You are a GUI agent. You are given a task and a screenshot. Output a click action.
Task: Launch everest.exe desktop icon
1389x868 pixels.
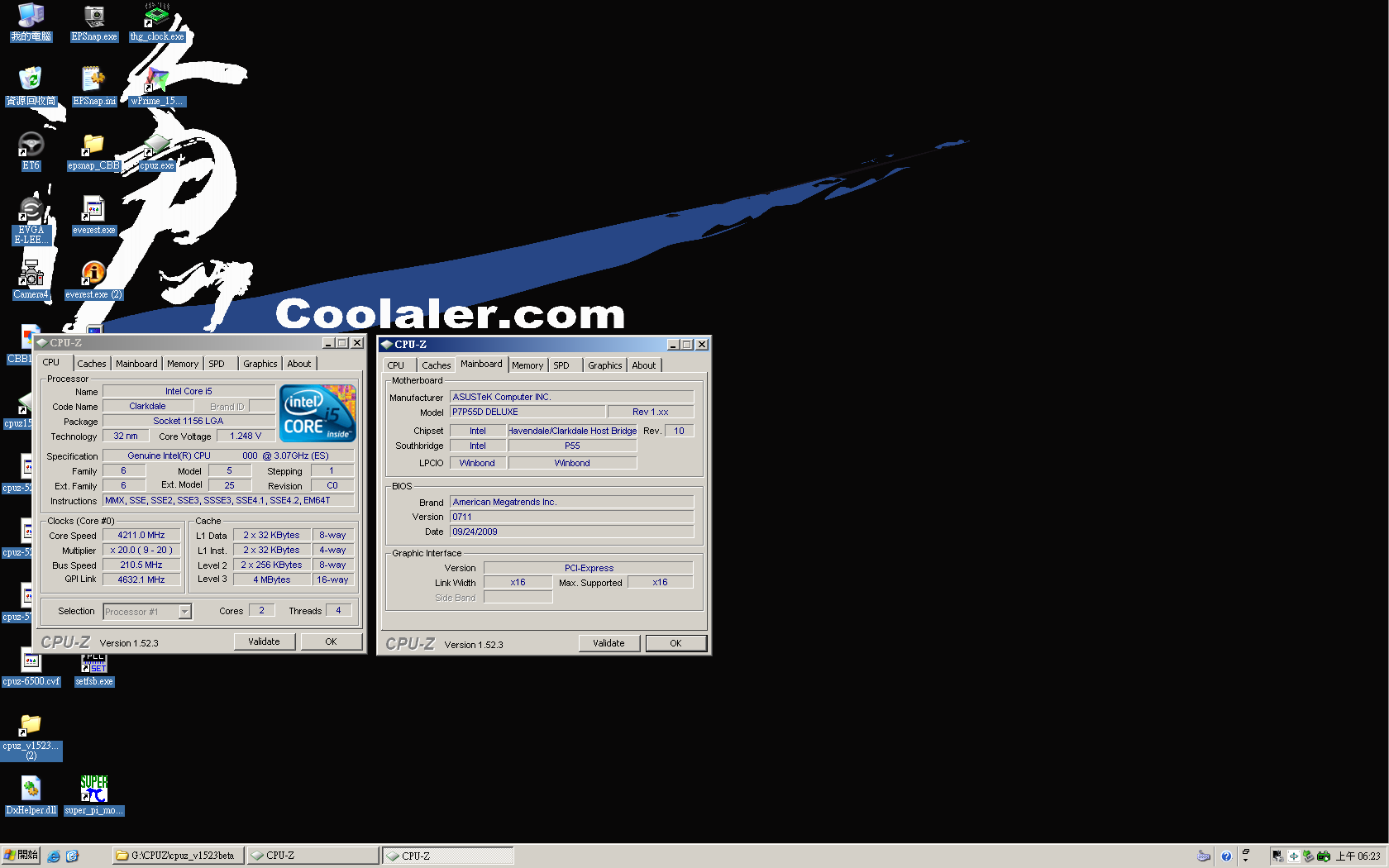click(x=93, y=216)
